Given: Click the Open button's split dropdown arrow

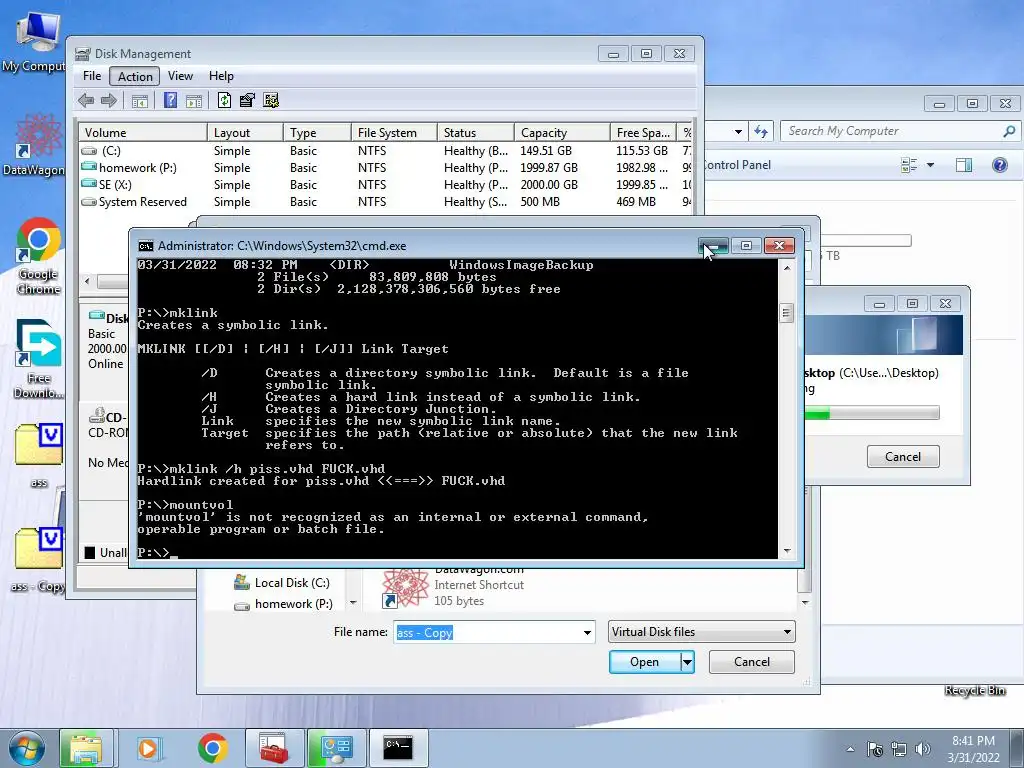Looking at the screenshot, I should click(687, 662).
